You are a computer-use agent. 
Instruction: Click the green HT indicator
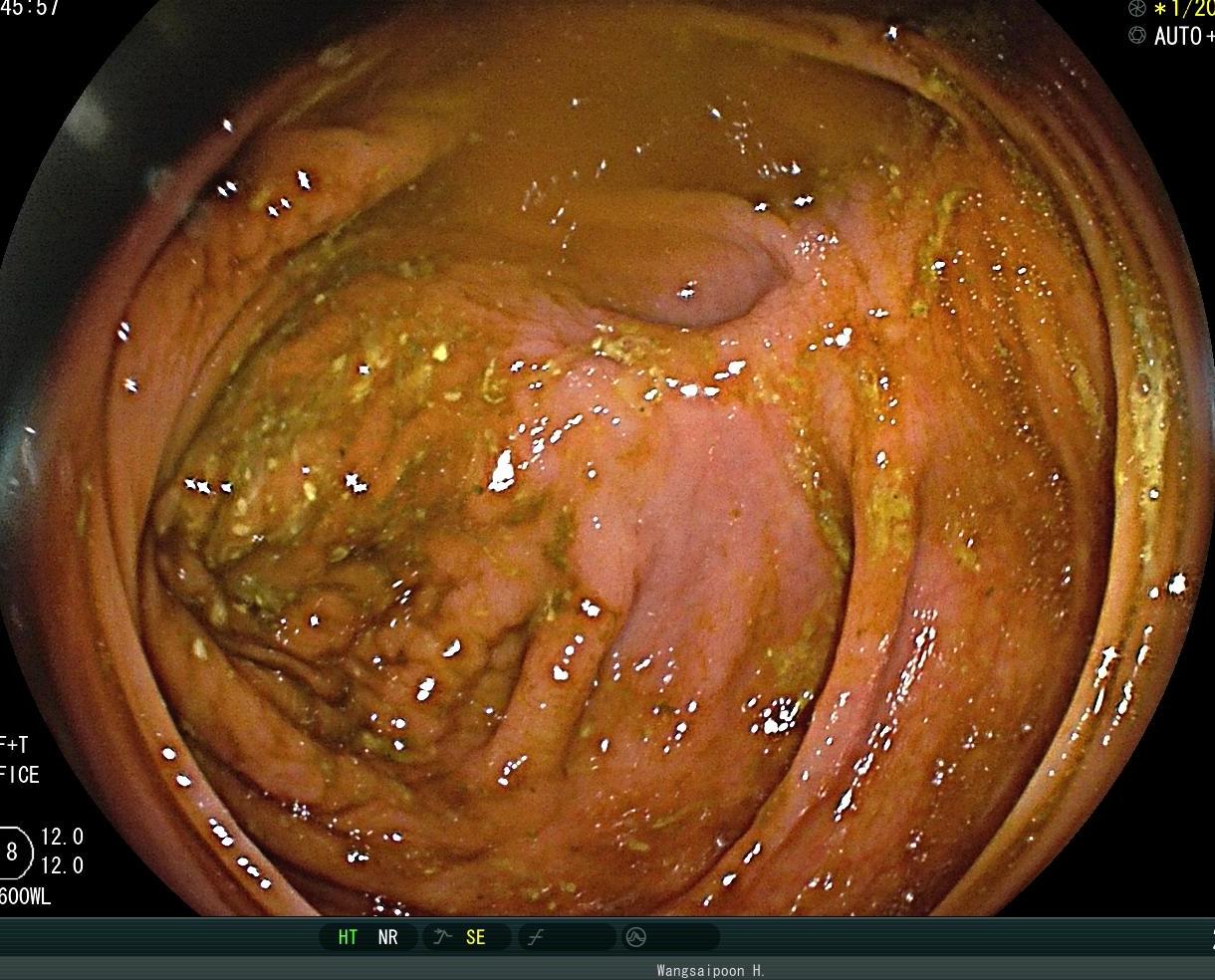348,937
